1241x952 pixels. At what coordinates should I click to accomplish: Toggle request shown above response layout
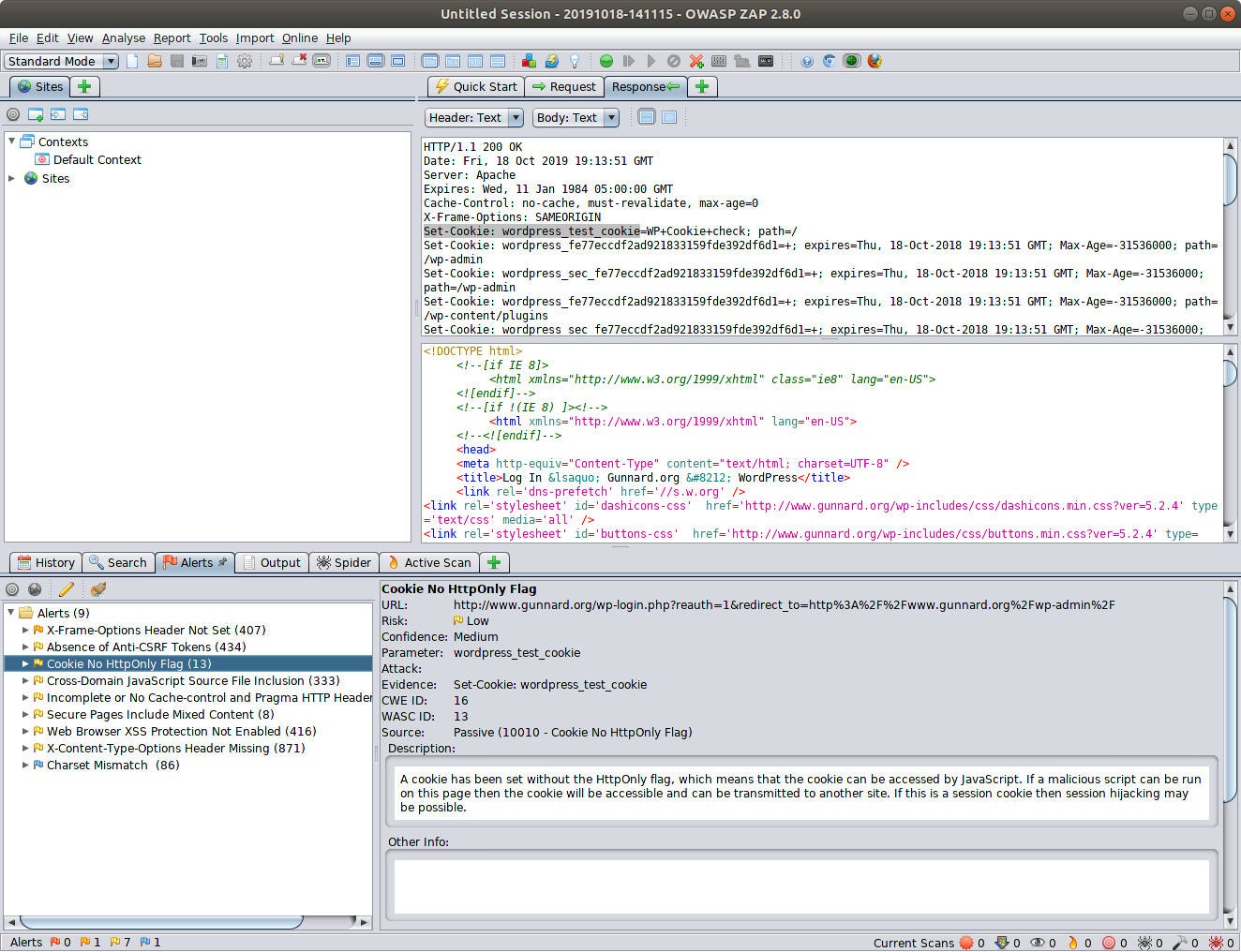(x=498, y=61)
